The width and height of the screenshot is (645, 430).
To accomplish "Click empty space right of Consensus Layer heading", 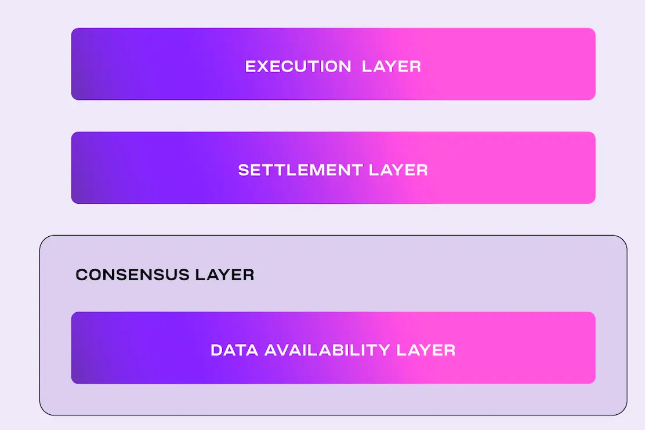I will click(430, 274).
